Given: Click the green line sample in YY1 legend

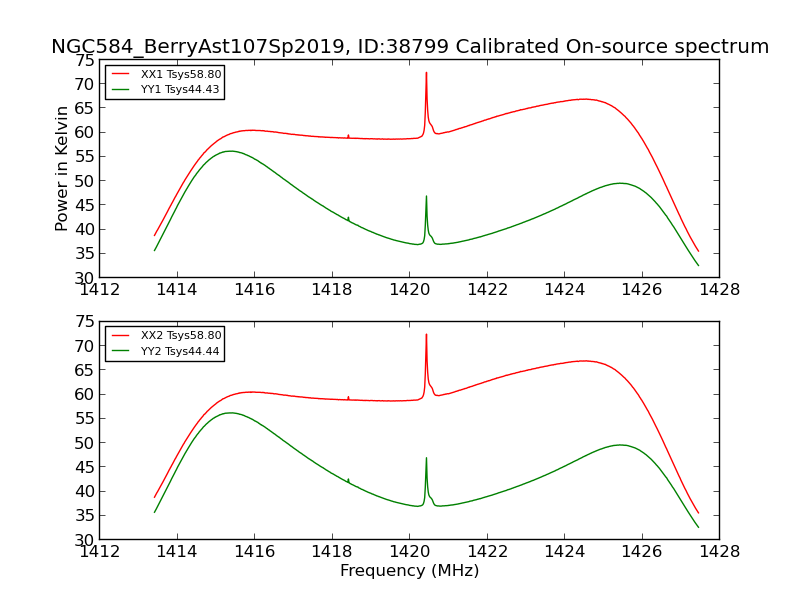Looking at the screenshot, I should [120, 89].
